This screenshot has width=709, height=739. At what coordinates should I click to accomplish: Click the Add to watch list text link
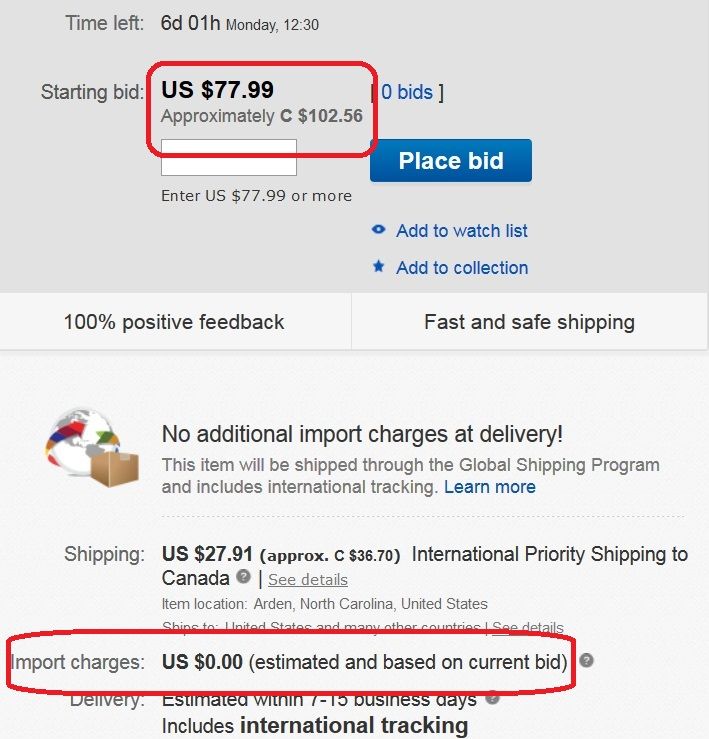[461, 231]
